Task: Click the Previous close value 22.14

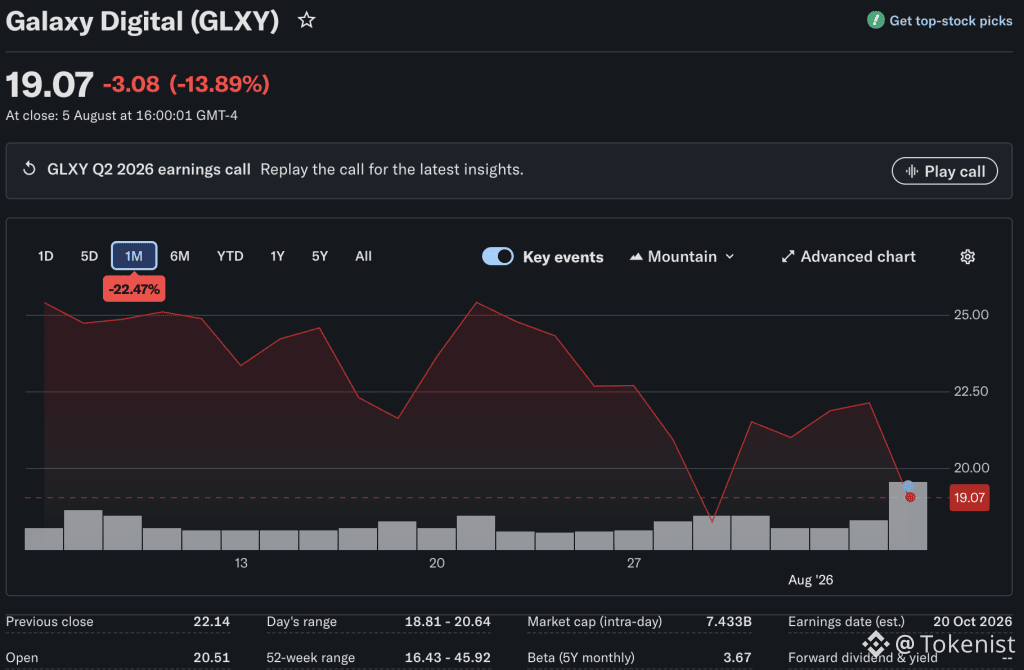Action: coord(211,622)
